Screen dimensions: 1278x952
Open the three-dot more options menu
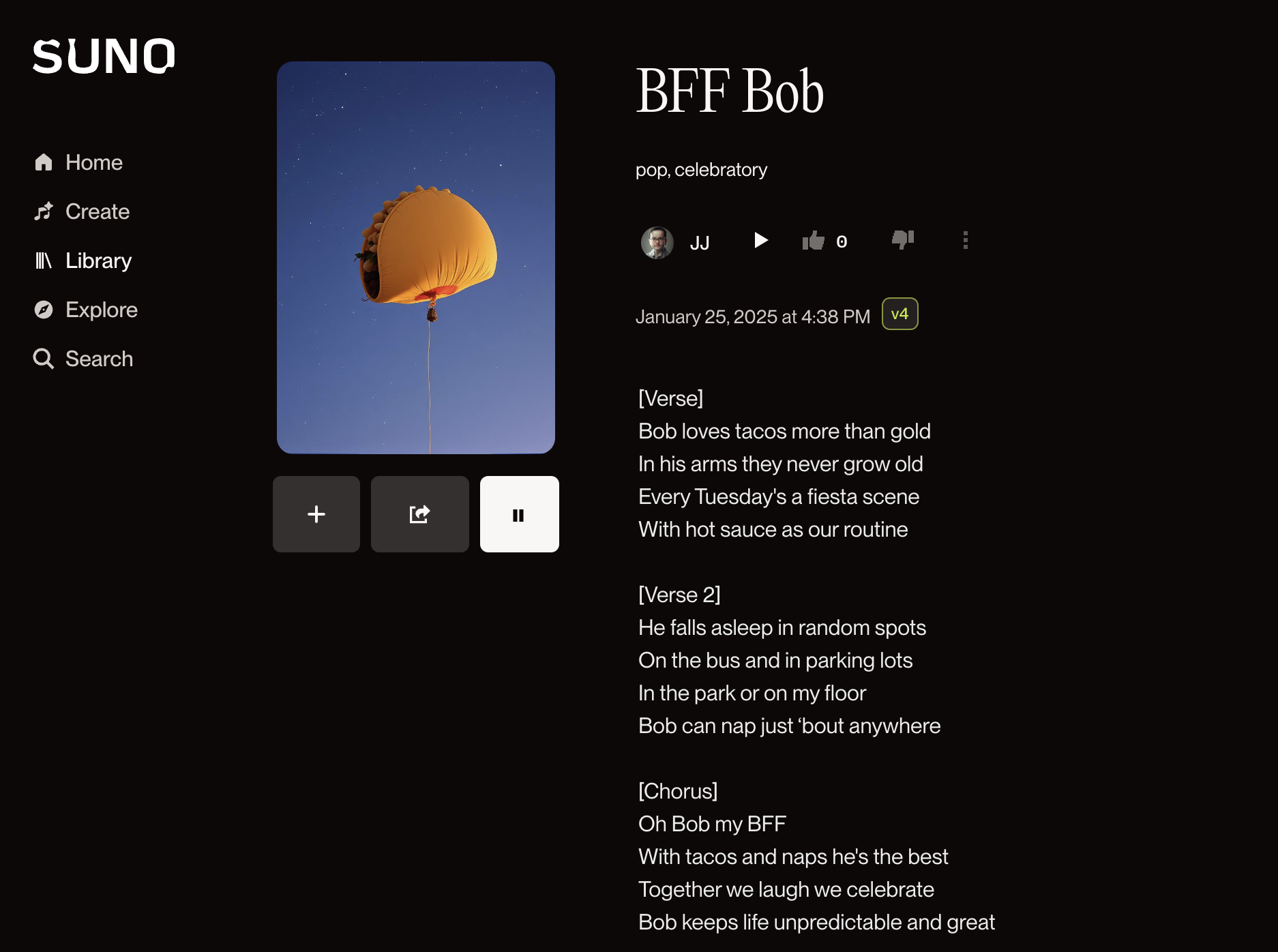click(x=965, y=240)
